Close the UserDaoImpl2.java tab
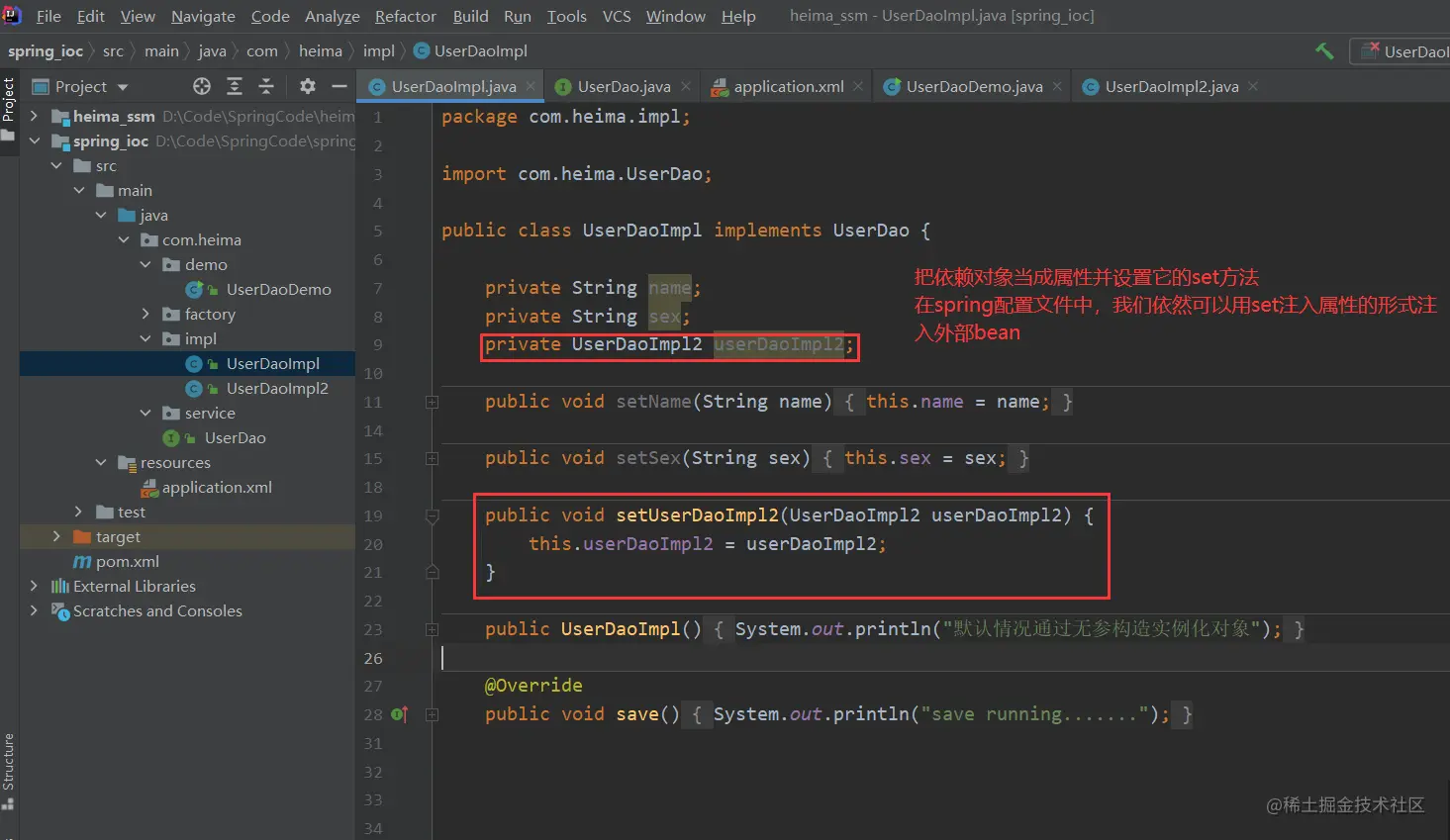The height and width of the screenshot is (840, 1450). [1253, 86]
